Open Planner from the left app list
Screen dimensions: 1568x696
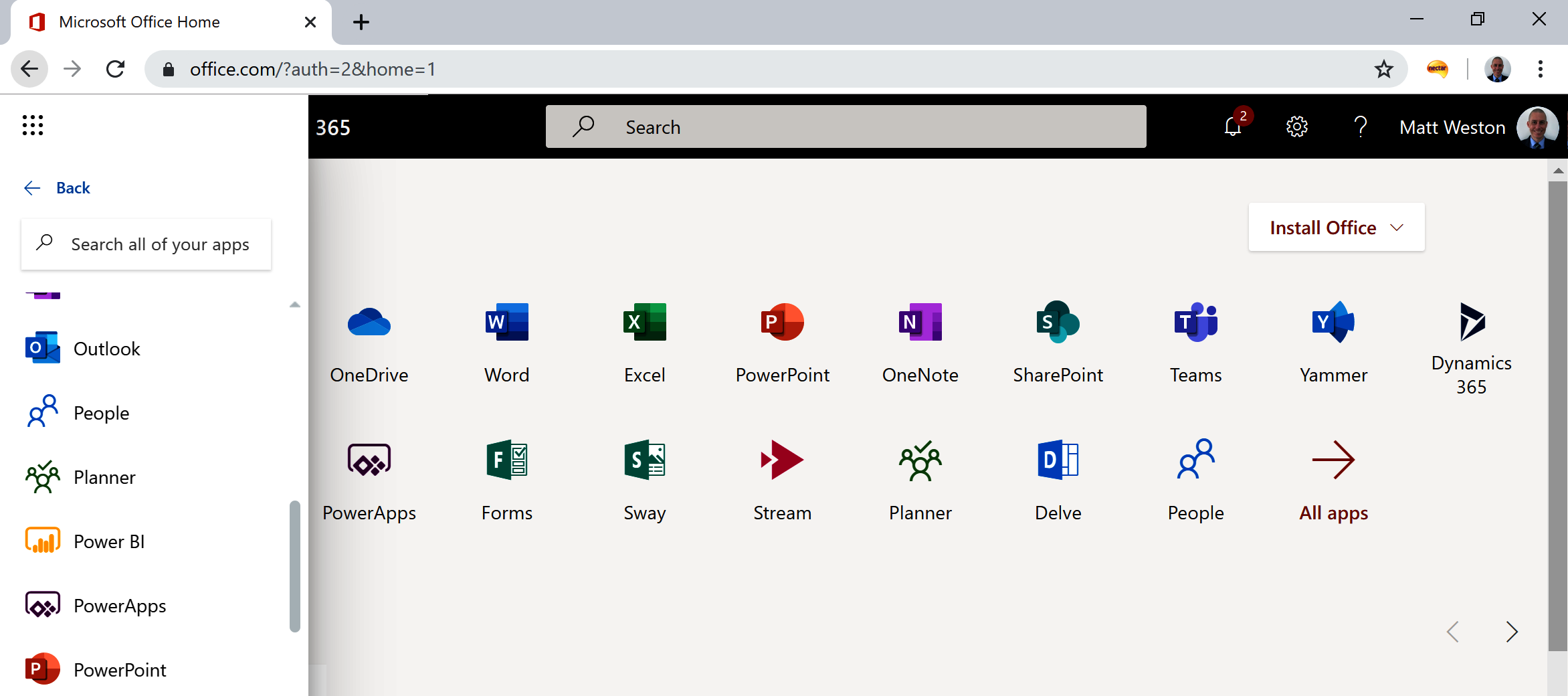point(80,477)
